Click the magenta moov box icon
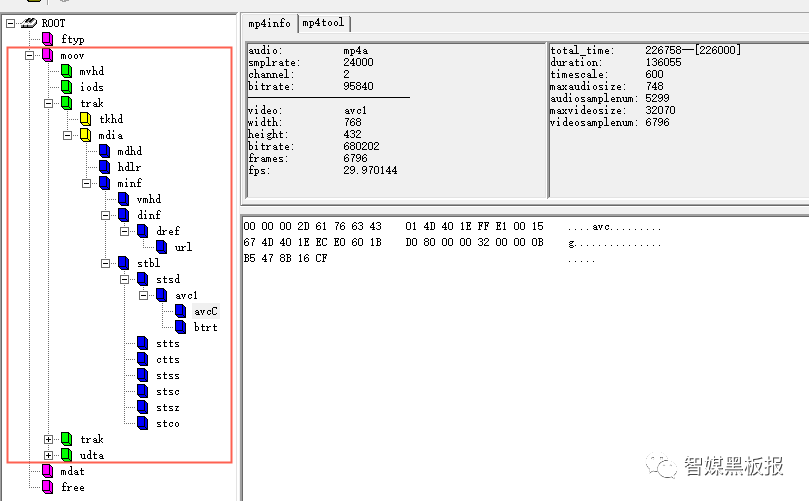 tap(47, 55)
